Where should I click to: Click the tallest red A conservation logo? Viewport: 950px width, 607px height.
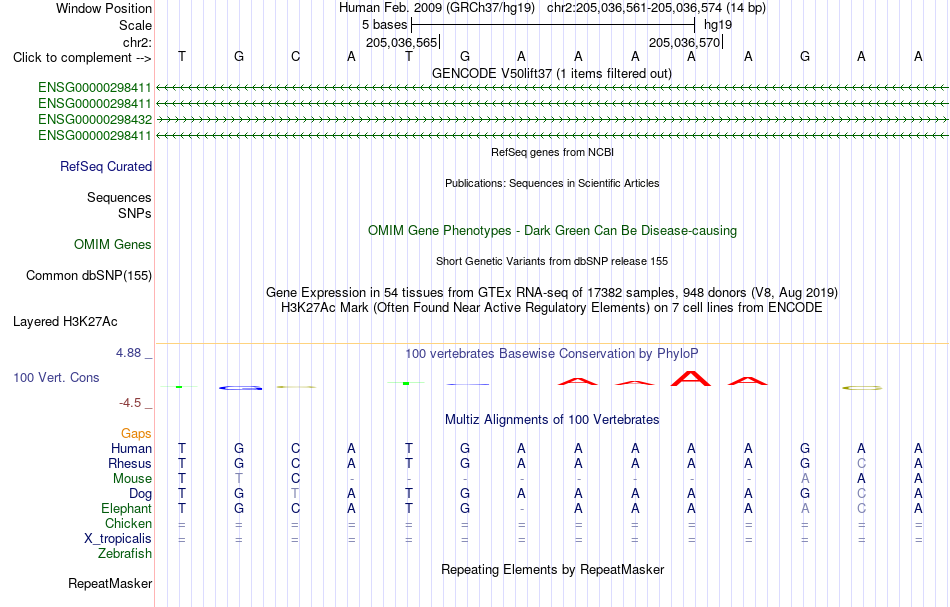click(x=691, y=378)
